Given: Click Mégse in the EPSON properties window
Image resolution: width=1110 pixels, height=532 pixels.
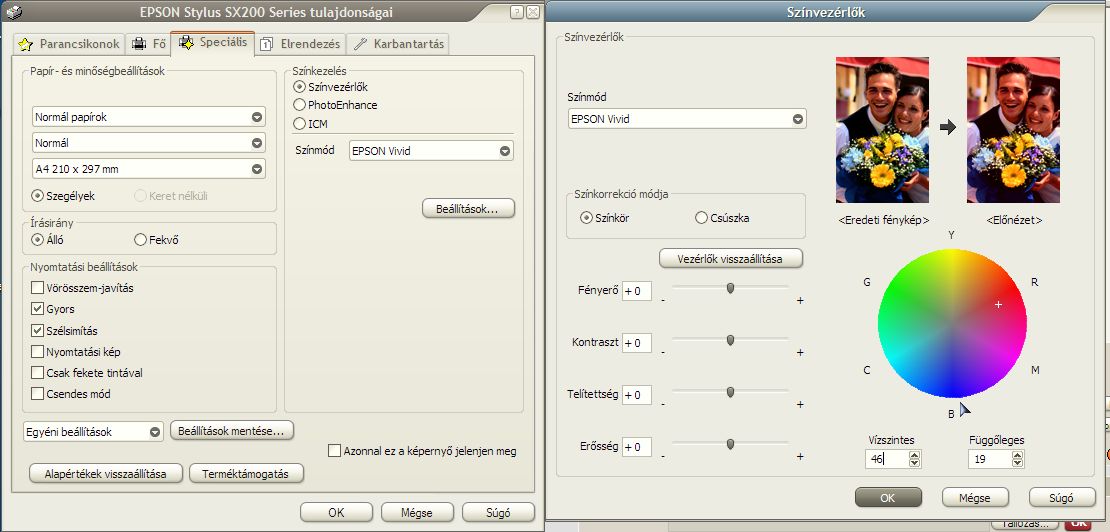Looking at the screenshot, I should click(x=417, y=513).
